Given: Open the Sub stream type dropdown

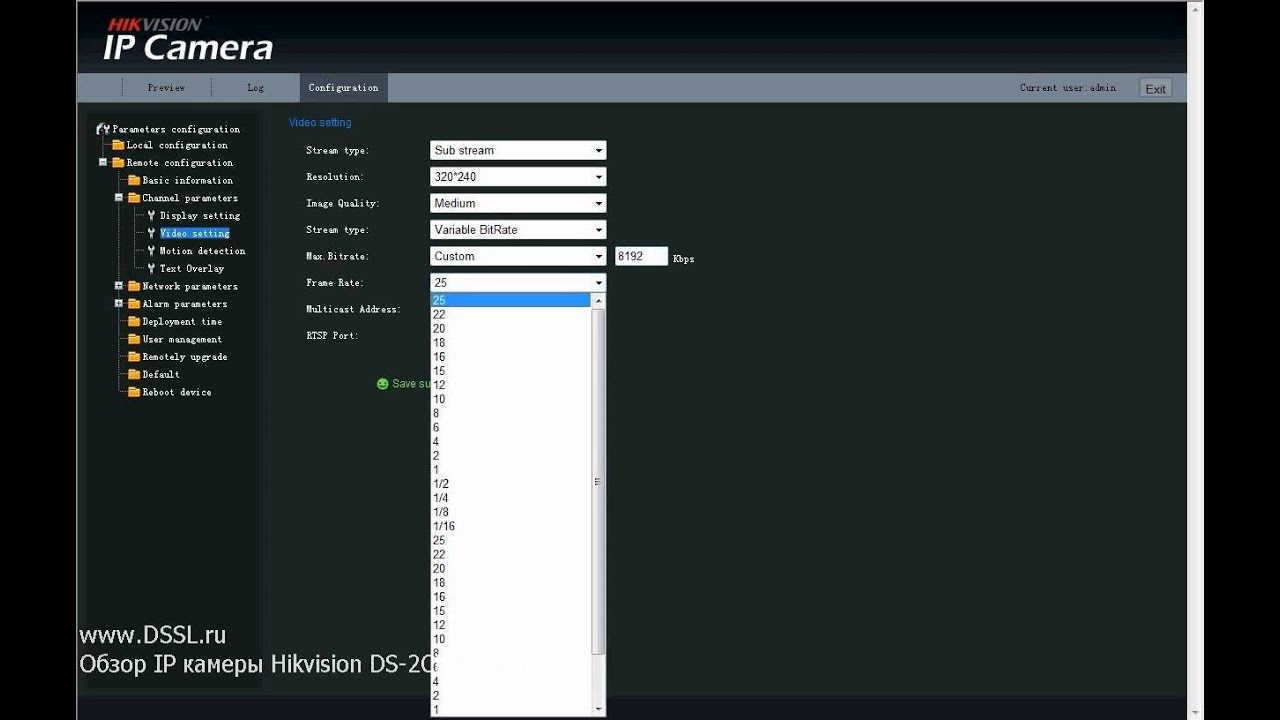Looking at the screenshot, I should click(x=518, y=150).
